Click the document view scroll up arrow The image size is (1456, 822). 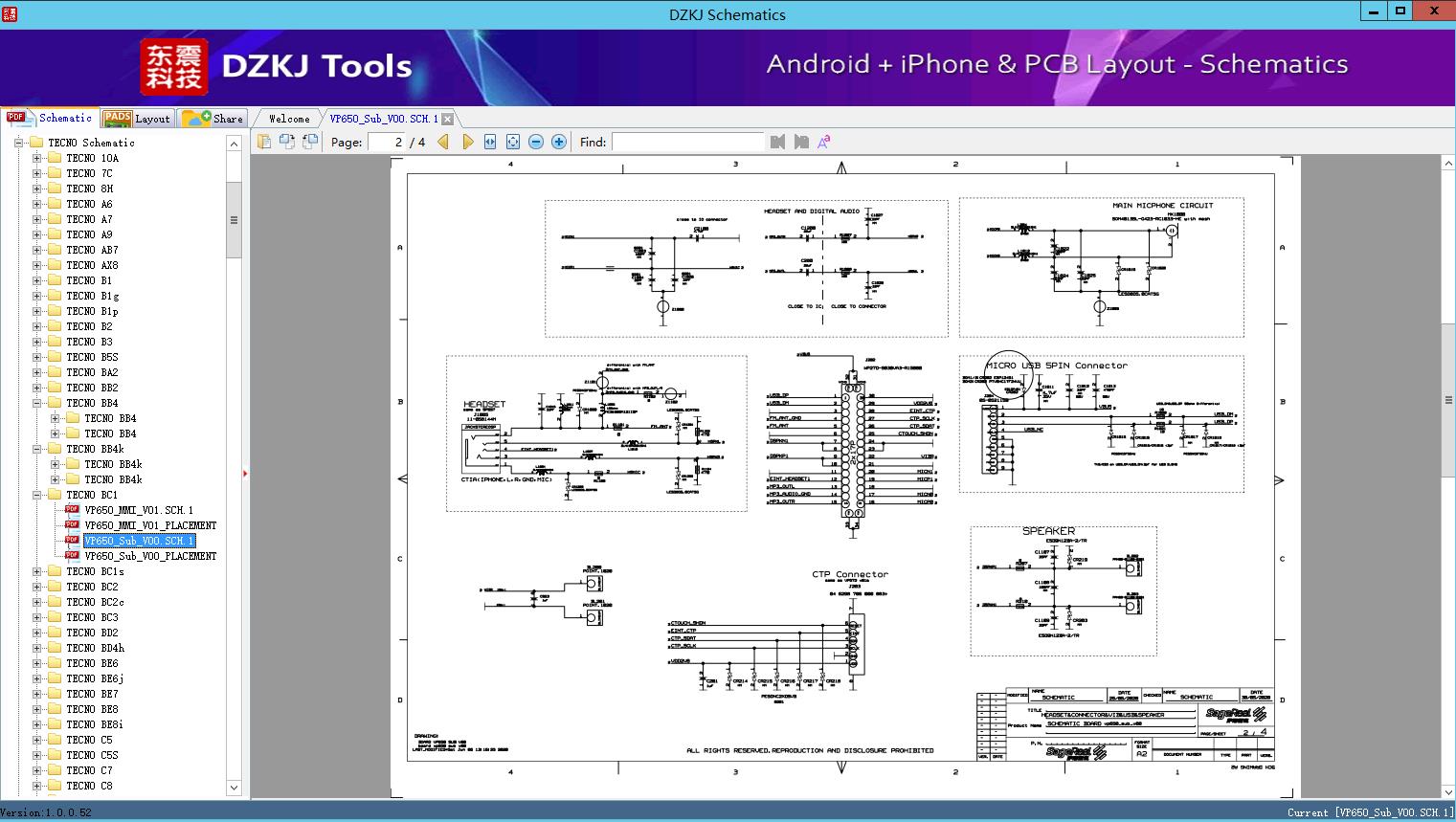point(1448,164)
